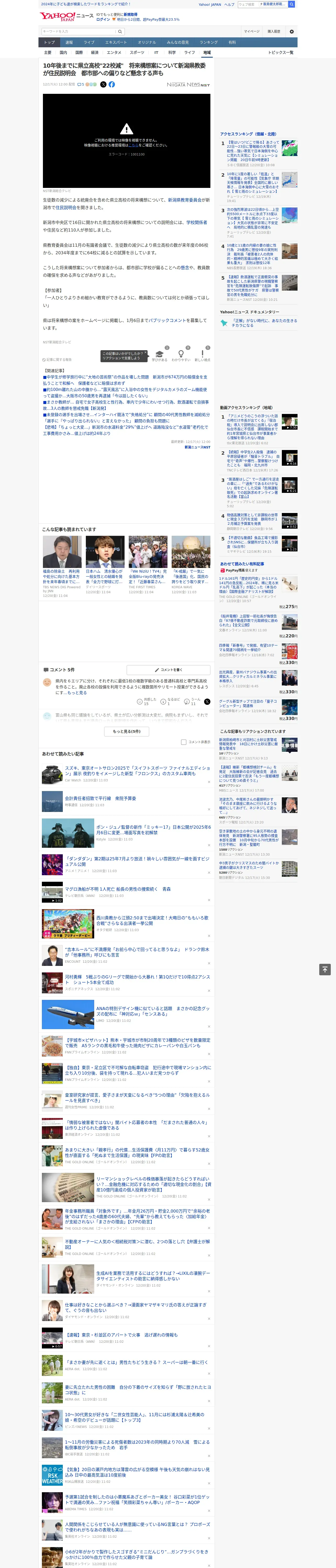The image size is (336, 1568).
Task: Click うーん face reaction on first comment
Action: [x=187, y=702]
